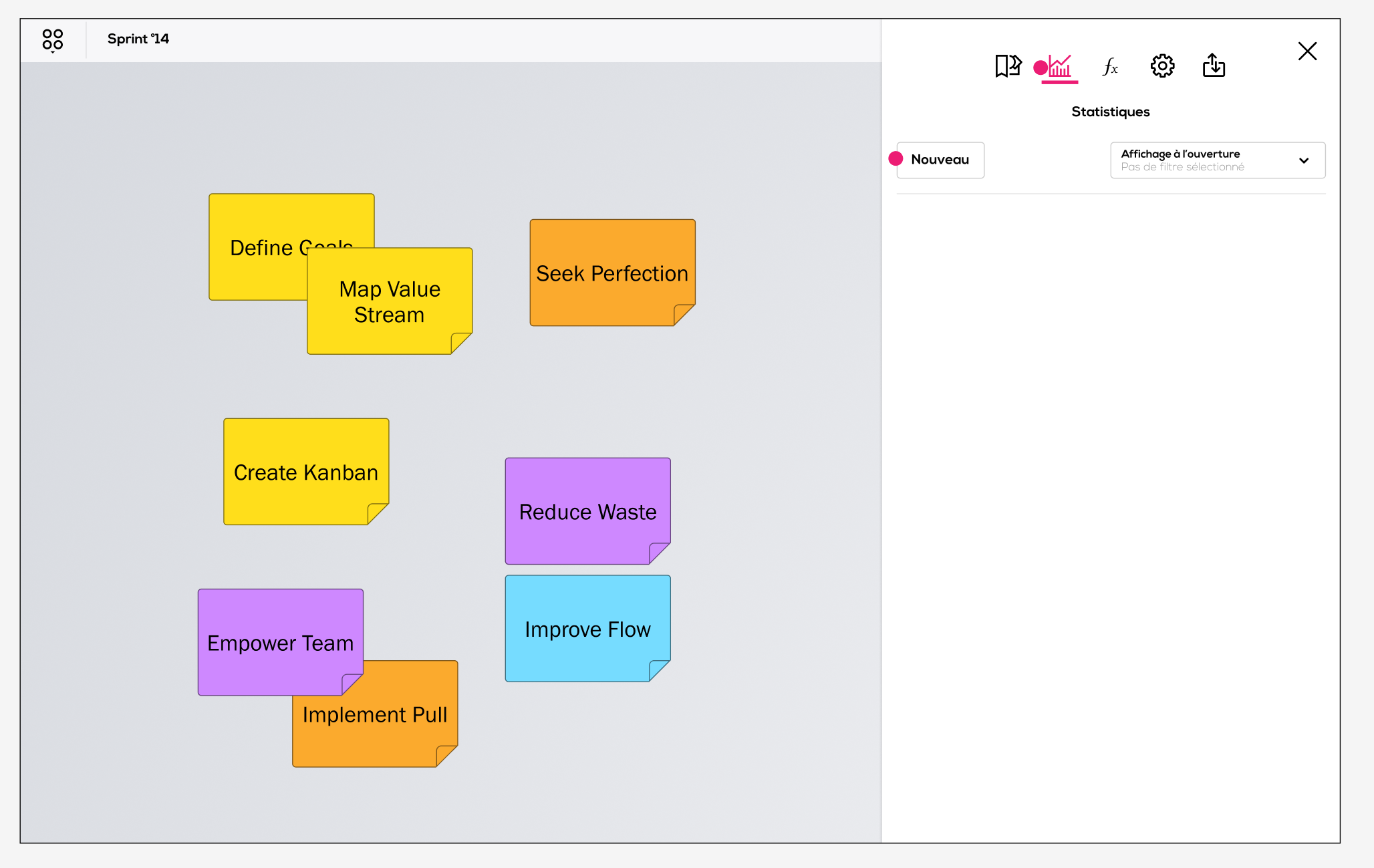
Task: Click the Nouveau button
Action: pos(940,160)
